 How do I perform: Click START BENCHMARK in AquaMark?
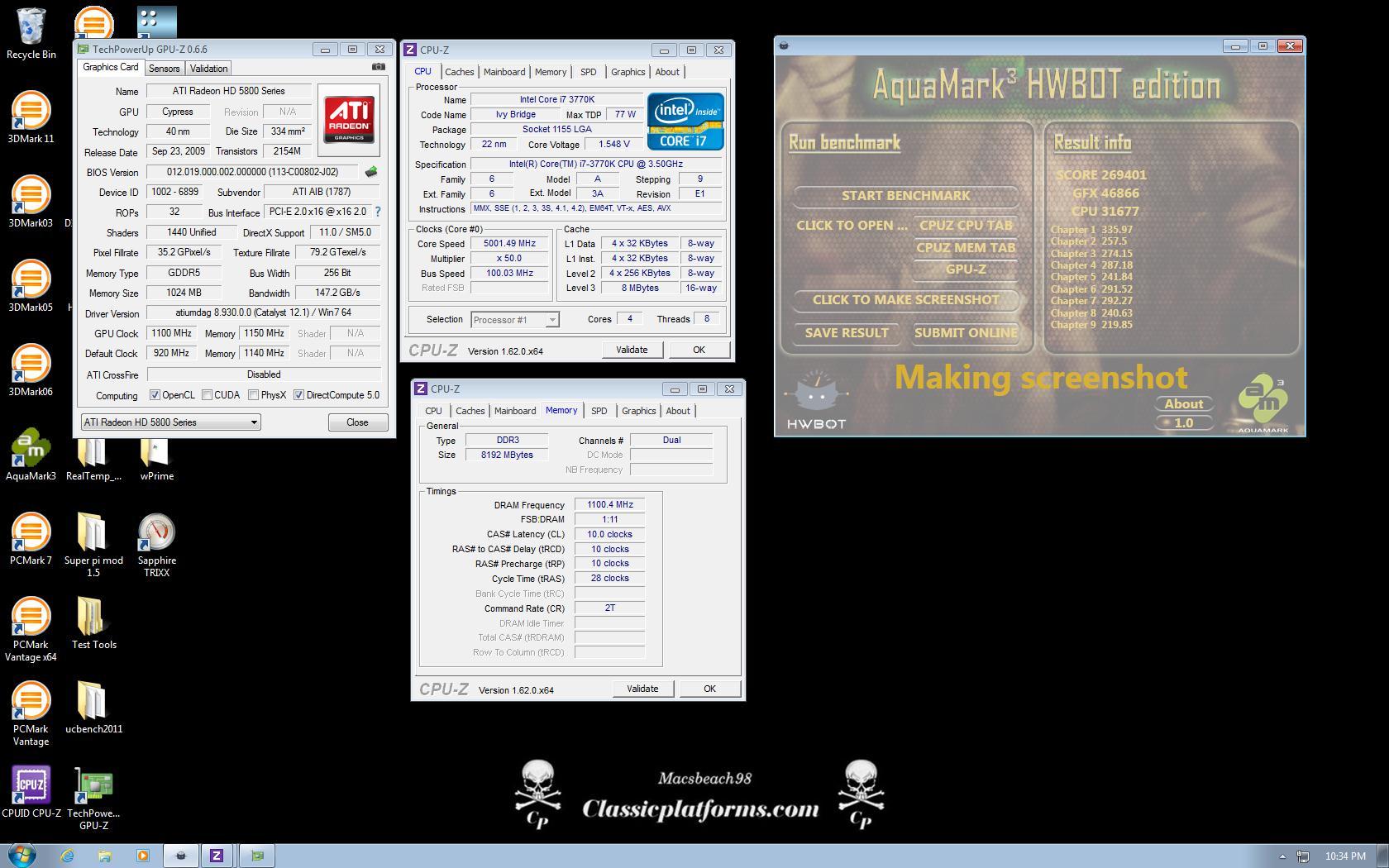point(905,196)
